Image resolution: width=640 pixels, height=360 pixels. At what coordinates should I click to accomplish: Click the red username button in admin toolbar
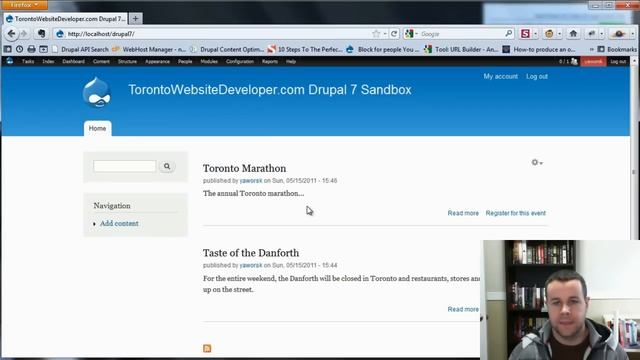pyautogui.click(x=593, y=62)
